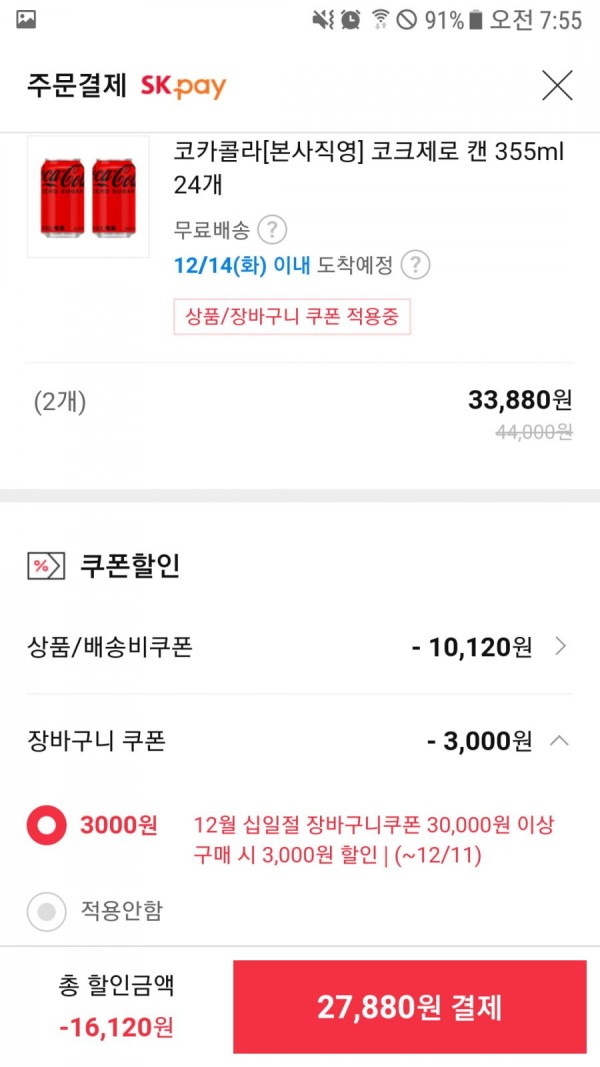The image size is (600, 1067).
Task: Open the free shipping help icon
Action: [x=273, y=230]
